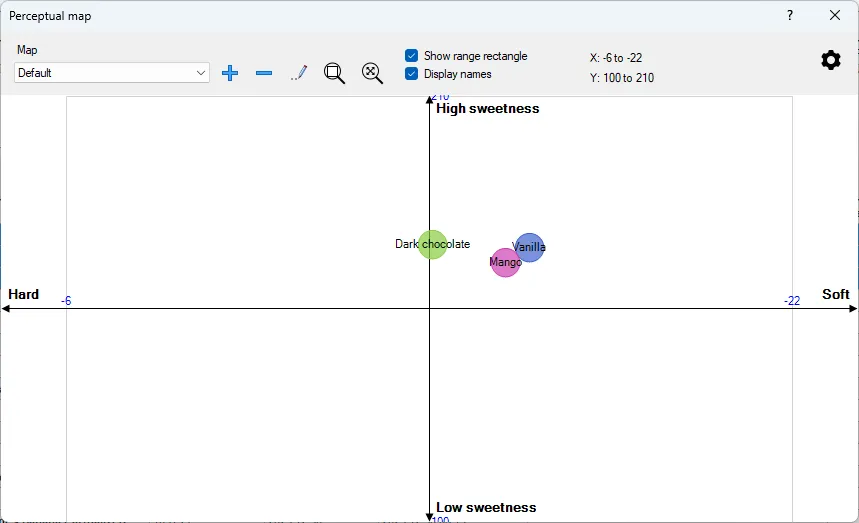Click the pencil edit map icon
Viewport: 859px width, 523px height.
(x=299, y=73)
